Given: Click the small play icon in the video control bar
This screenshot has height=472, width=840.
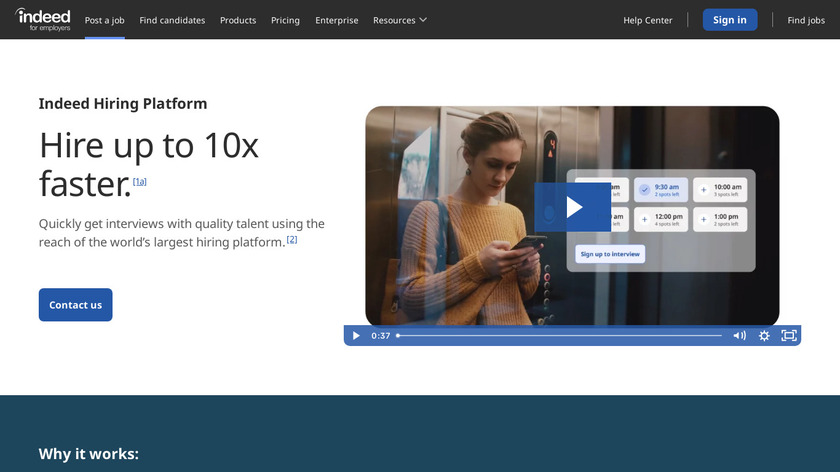Looking at the screenshot, I should pyautogui.click(x=356, y=335).
